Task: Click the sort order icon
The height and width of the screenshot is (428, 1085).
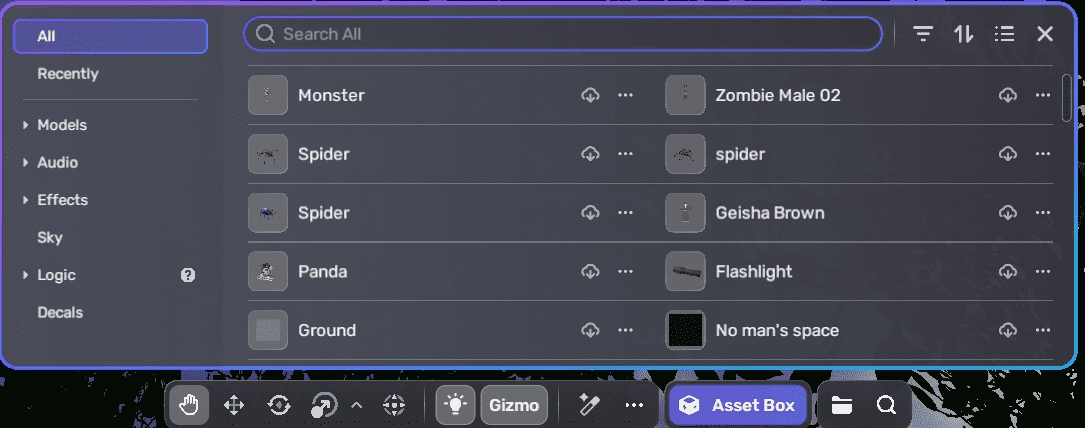Action: click(x=963, y=34)
